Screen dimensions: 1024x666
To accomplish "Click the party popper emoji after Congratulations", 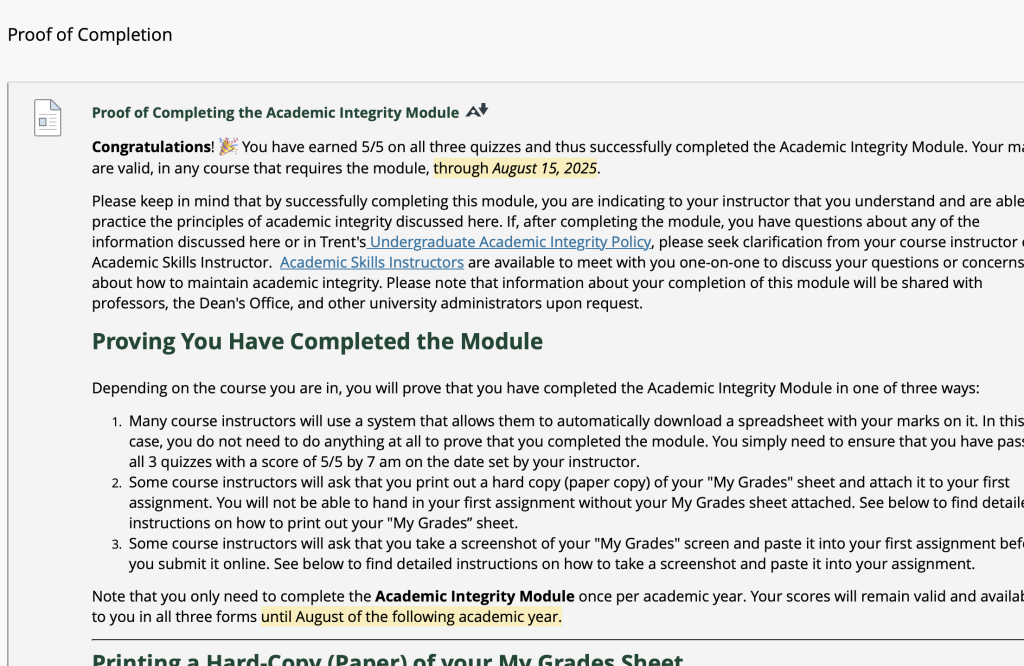I will point(228,146).
